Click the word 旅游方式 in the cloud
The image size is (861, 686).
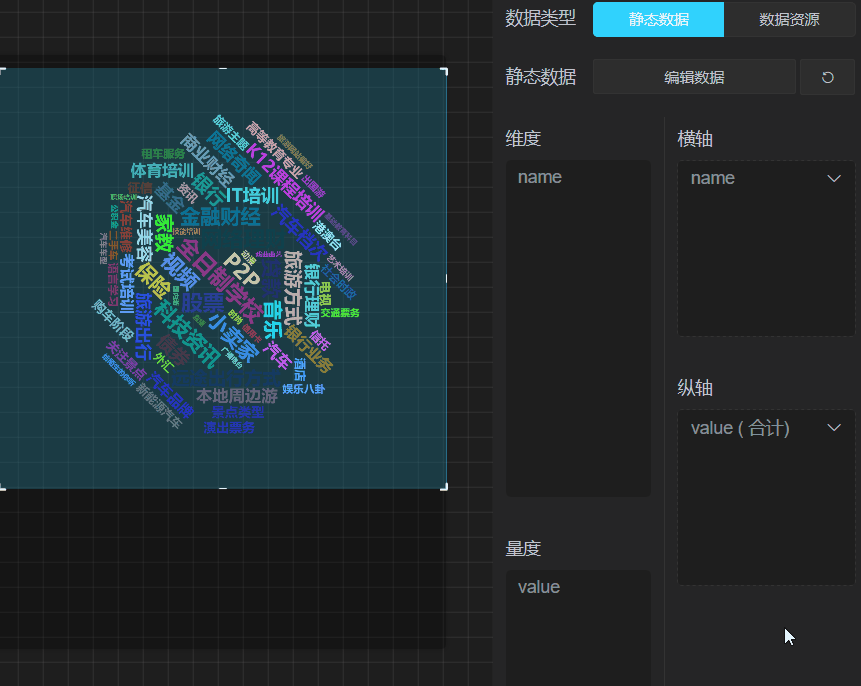coord(293,288)
